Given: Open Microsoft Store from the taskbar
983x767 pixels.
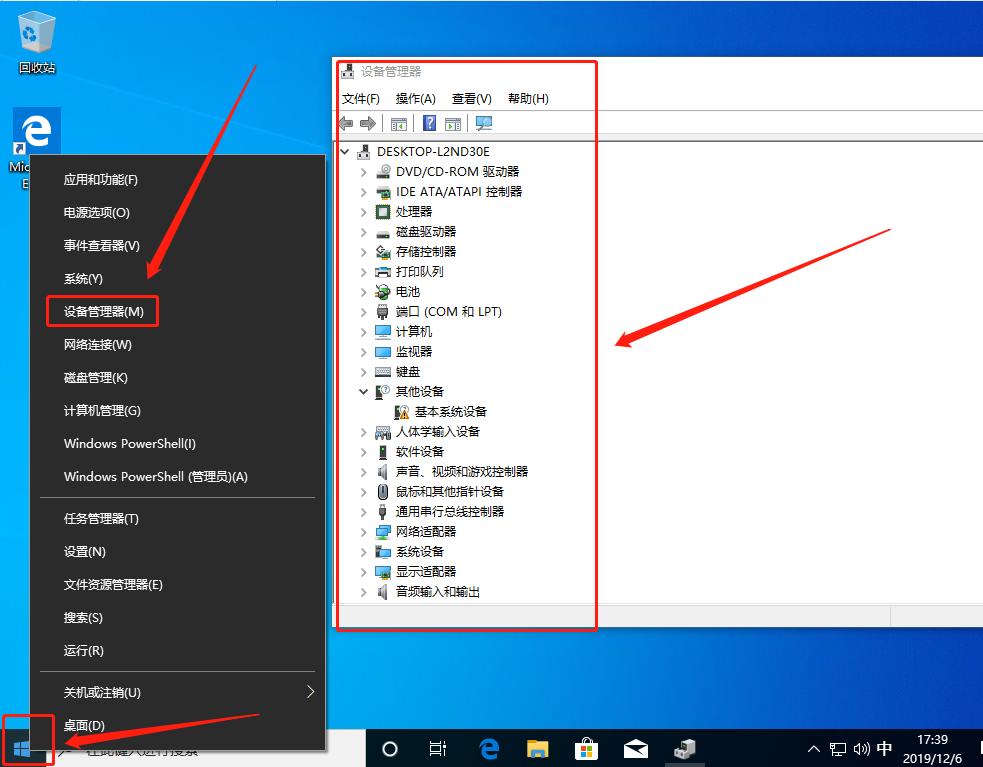Looking at the screenshot, I should click(586, 748).
